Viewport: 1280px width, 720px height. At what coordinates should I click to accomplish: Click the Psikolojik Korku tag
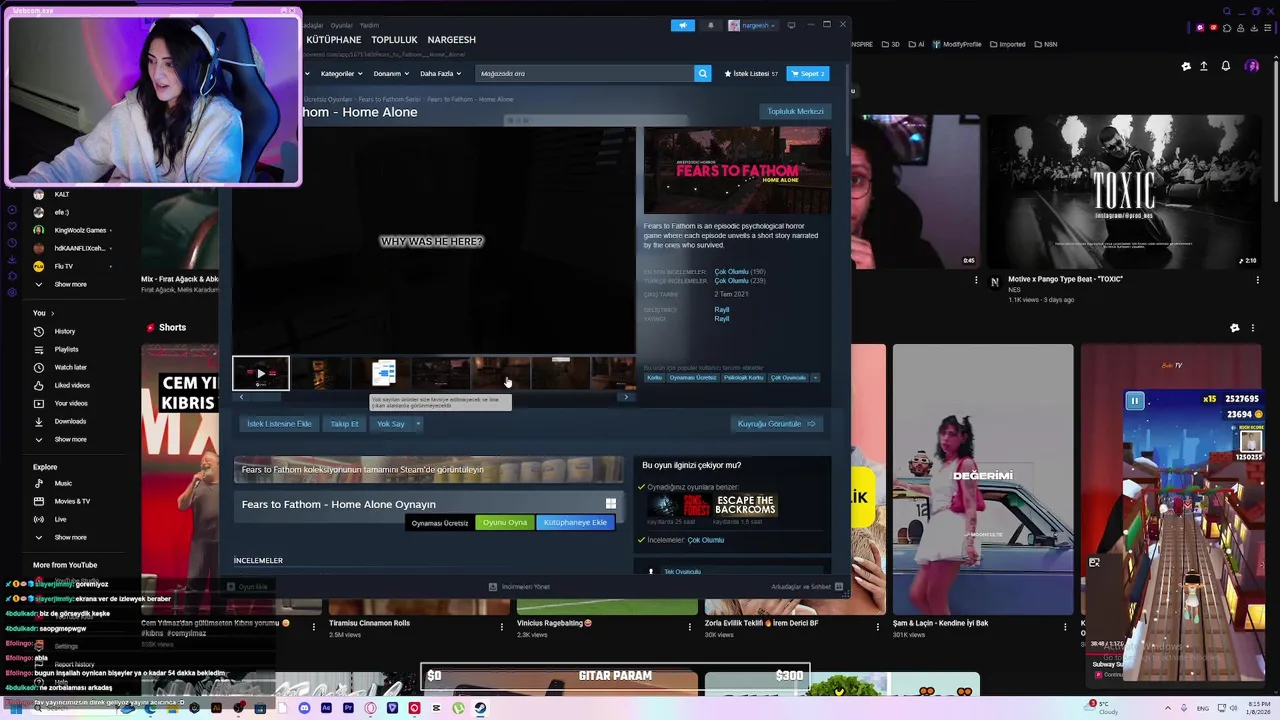tap(744, 378)
